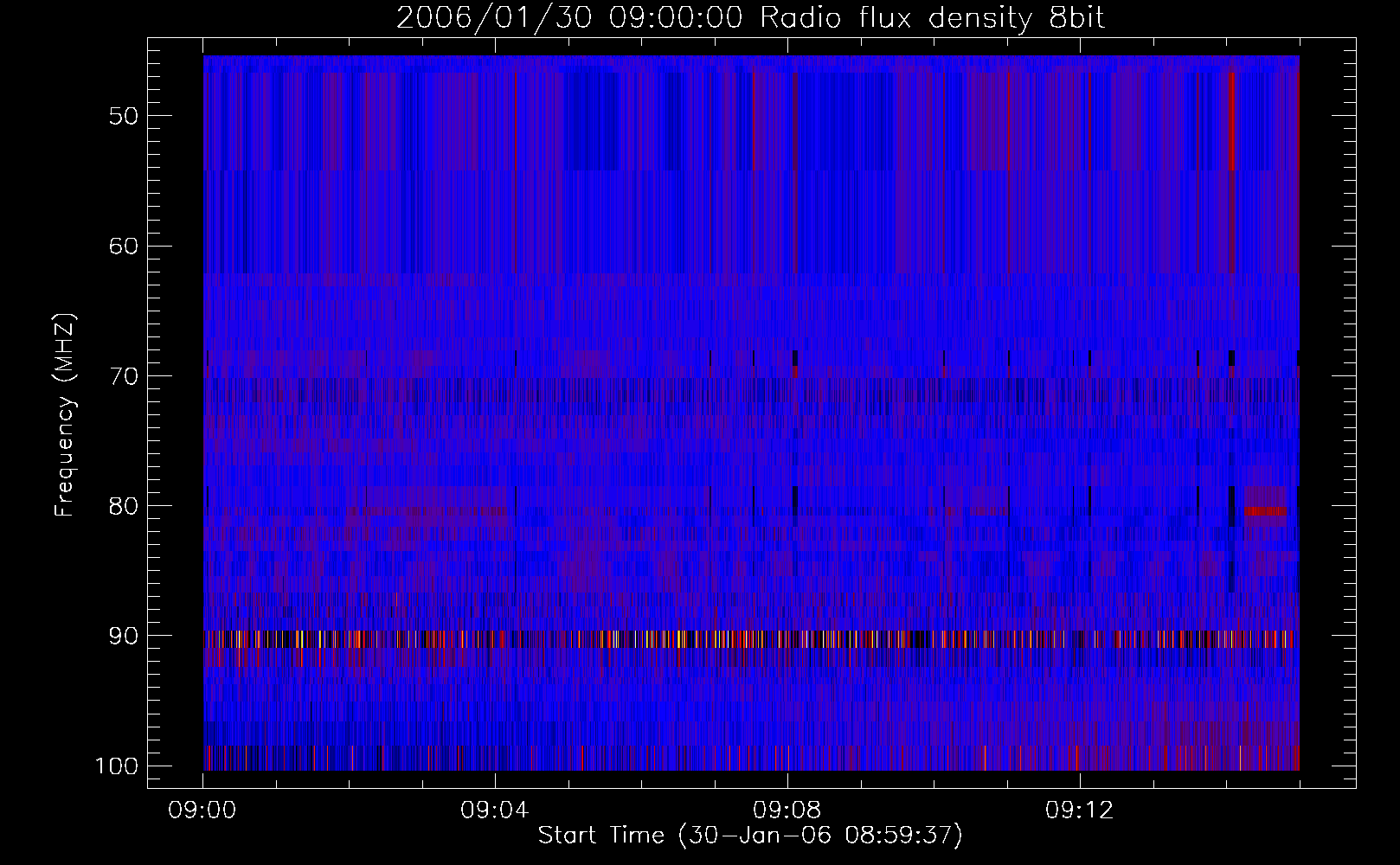Click the "50" frequency tick label

click(124, 116)
